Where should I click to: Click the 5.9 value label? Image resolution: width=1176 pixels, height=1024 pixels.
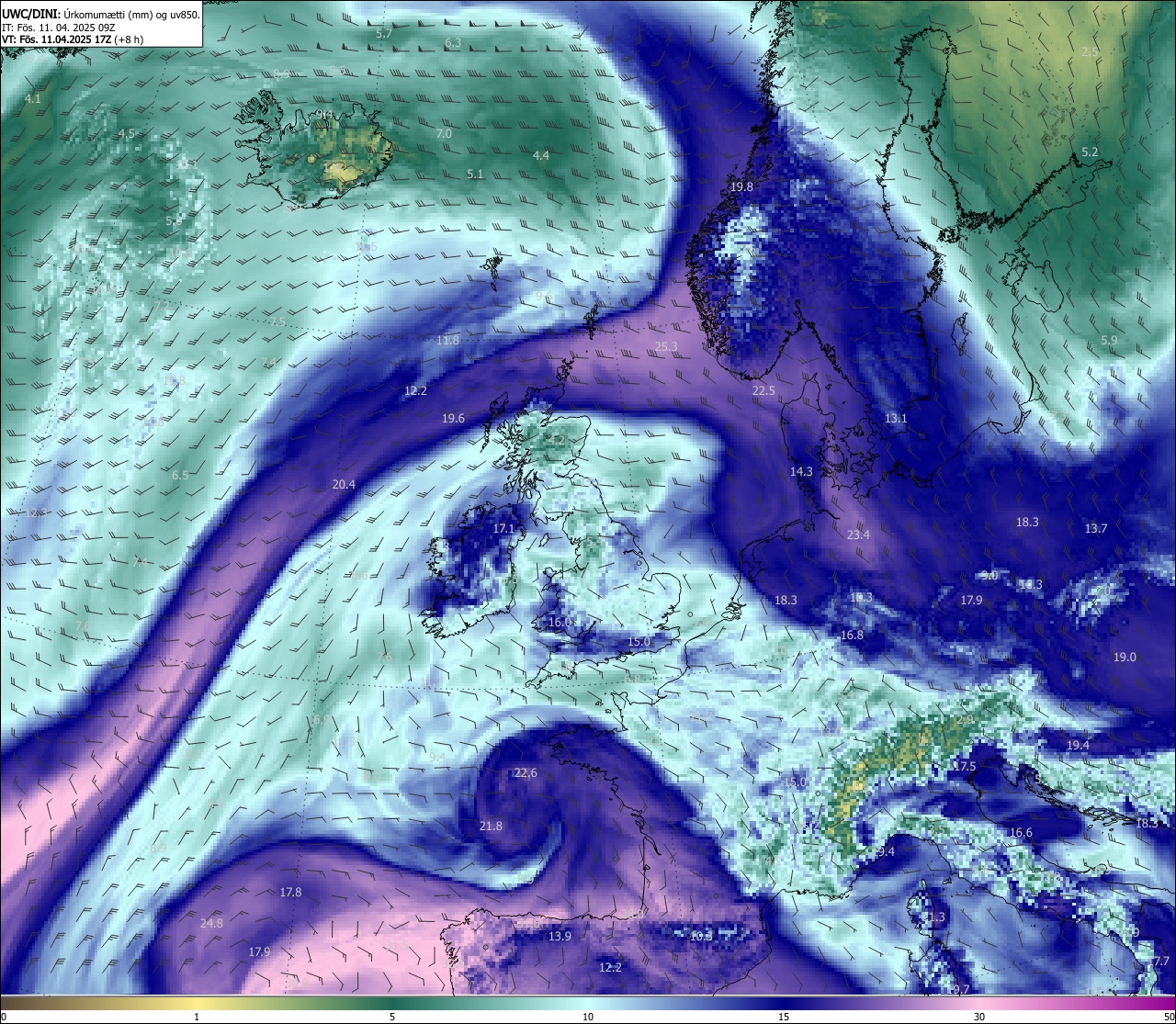coord(1109,340)
